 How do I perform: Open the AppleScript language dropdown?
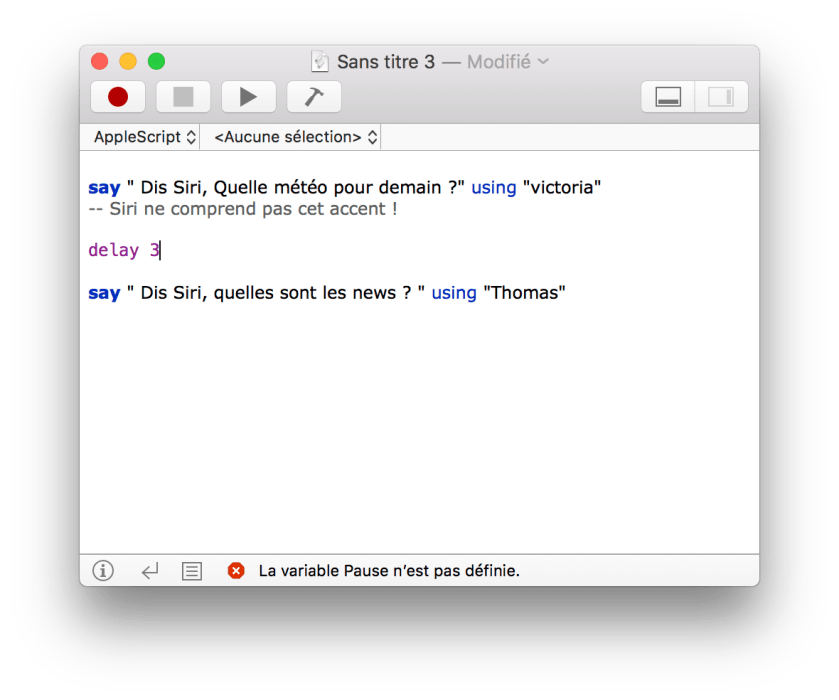tap(144, 137)
